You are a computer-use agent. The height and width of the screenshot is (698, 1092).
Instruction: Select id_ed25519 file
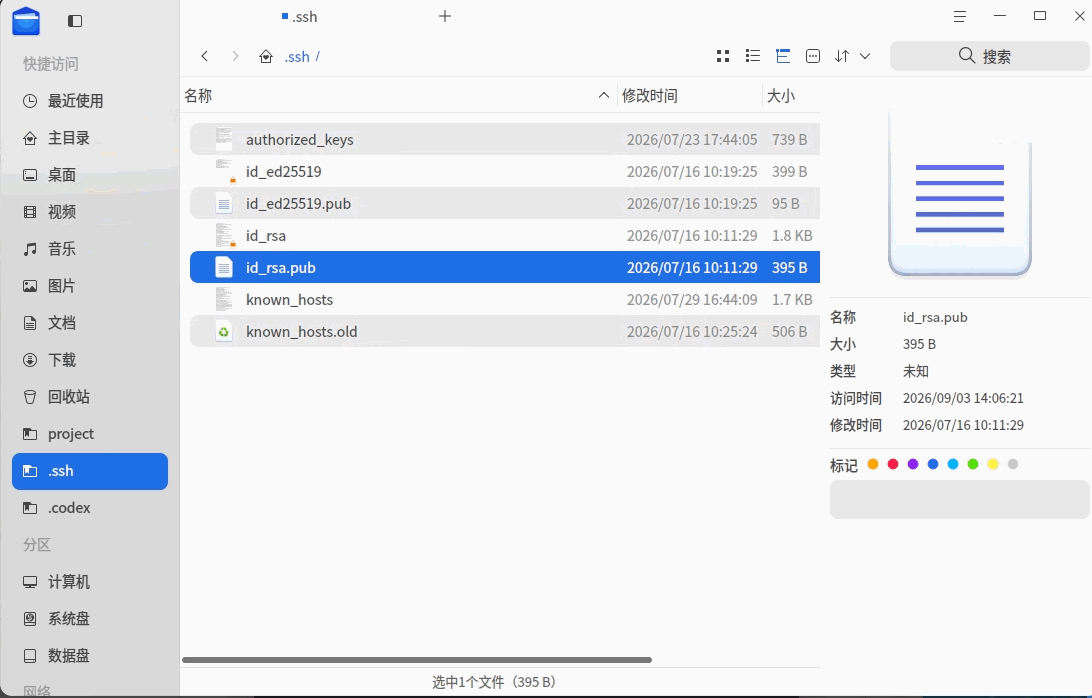(x=504, y=171)
